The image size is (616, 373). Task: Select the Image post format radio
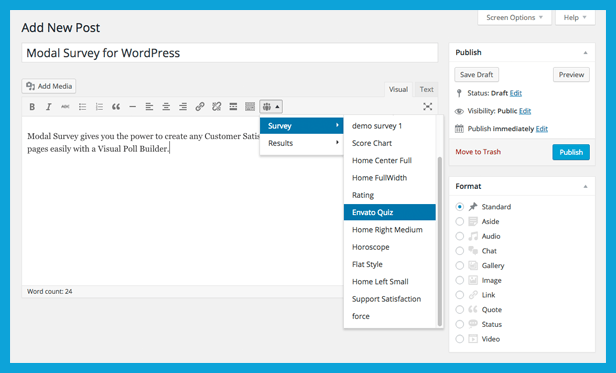459,280
